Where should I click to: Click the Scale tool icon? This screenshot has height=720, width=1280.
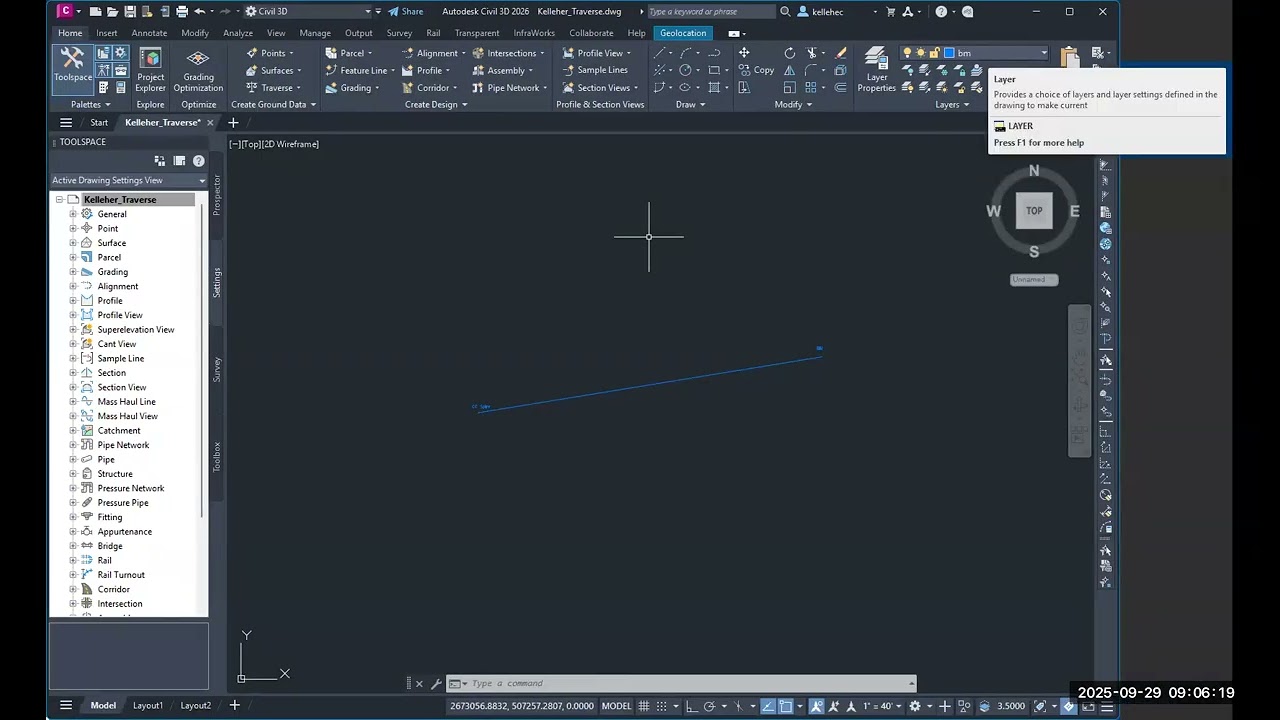[x=790, y=87]
